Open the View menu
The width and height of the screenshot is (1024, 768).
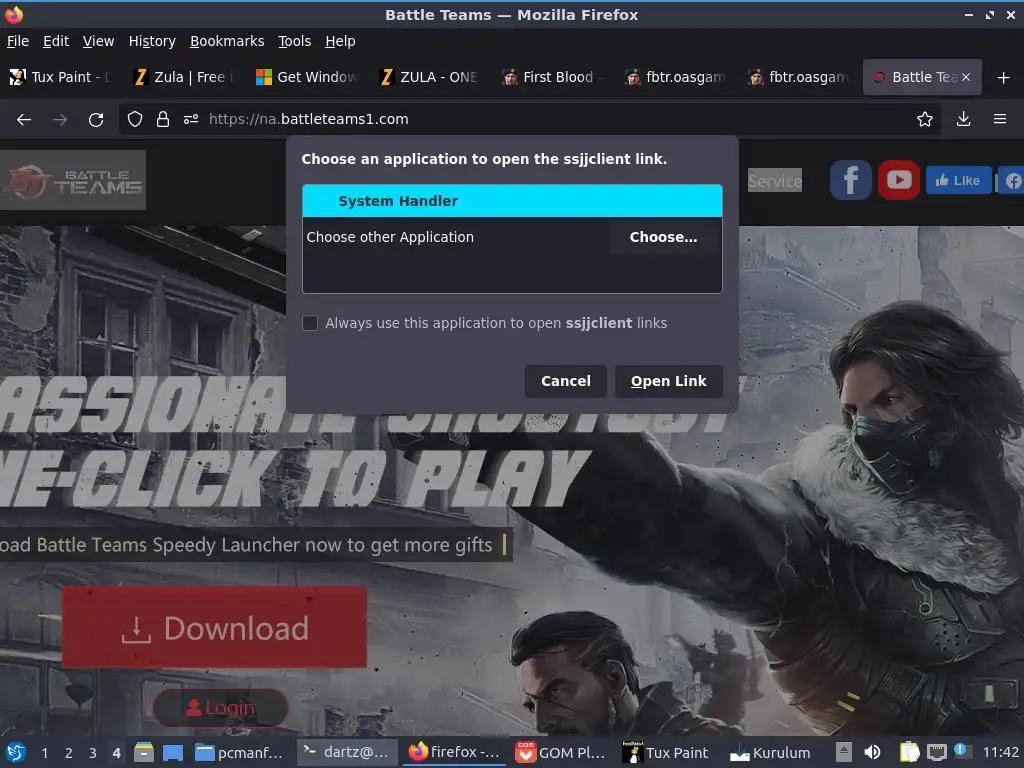point(99,41)
